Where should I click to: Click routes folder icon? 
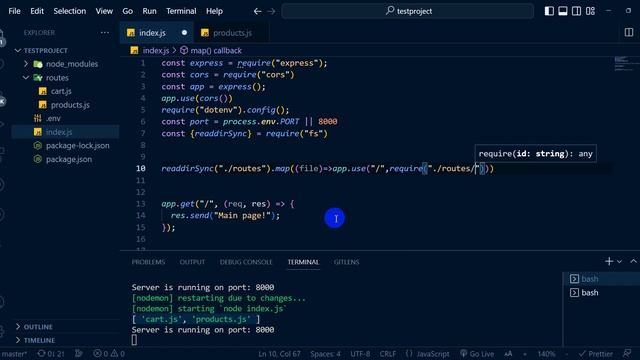38,78
